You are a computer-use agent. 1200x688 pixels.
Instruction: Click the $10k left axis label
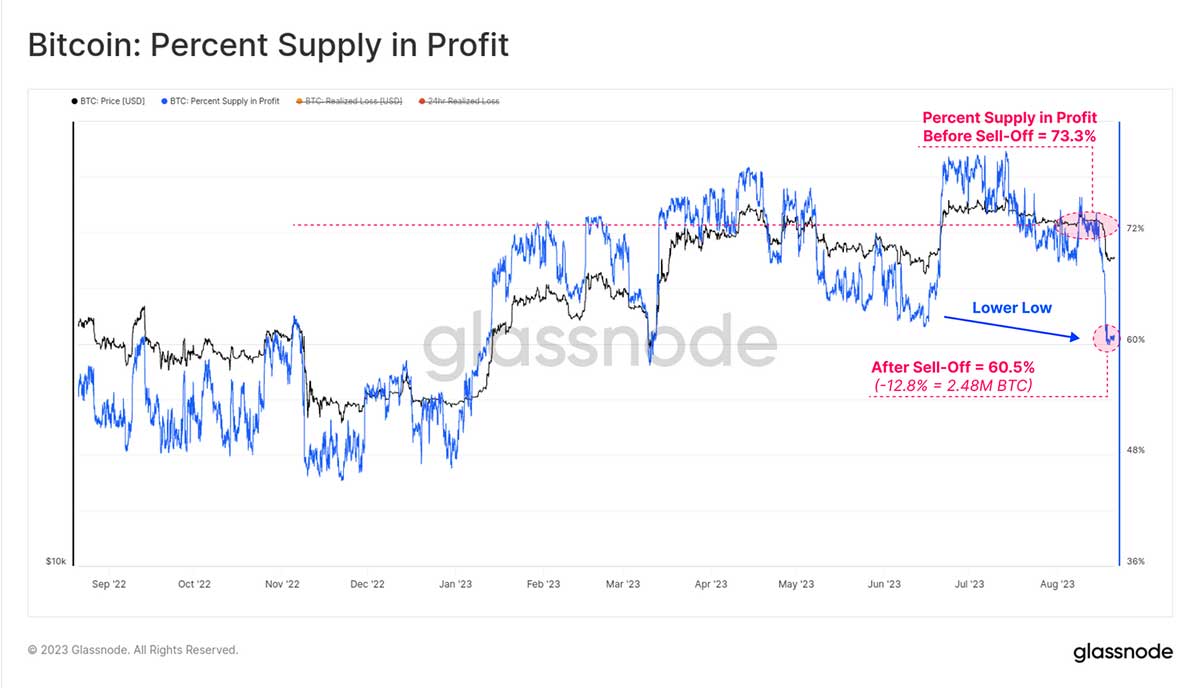[57, 562]
